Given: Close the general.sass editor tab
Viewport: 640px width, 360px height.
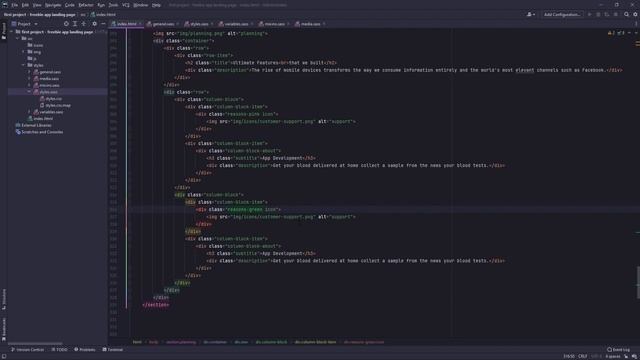Looking at the screenshot, I should 177,24.
